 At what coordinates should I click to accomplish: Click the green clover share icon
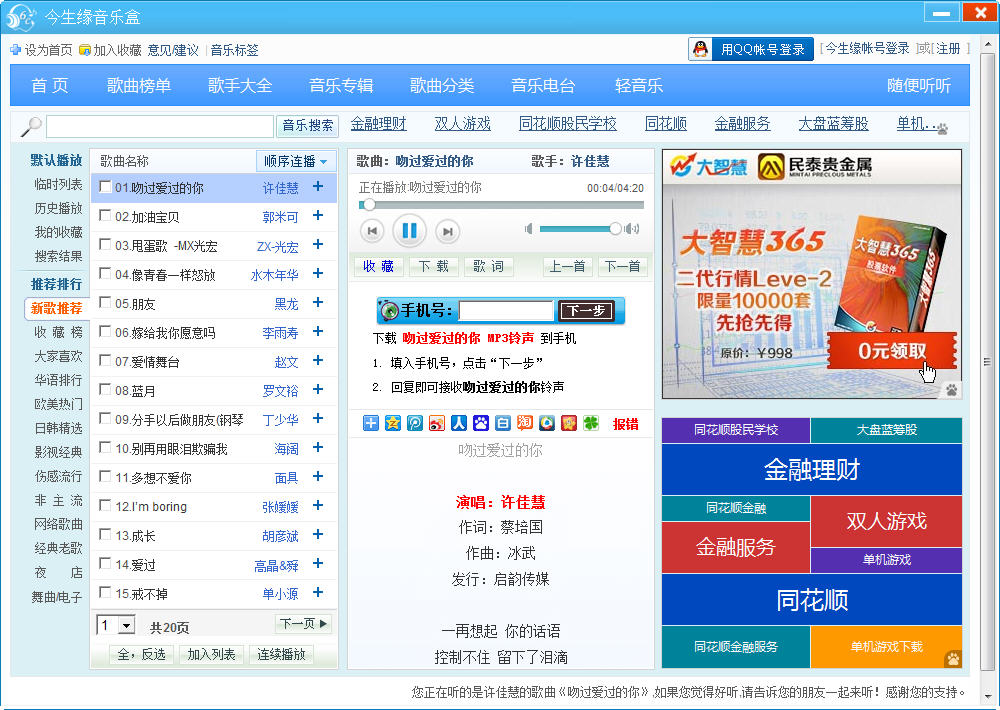(x=591, y=423)
